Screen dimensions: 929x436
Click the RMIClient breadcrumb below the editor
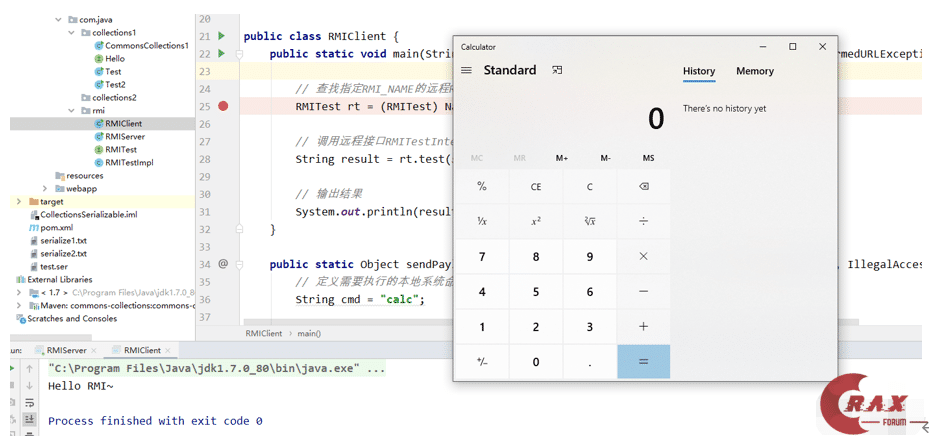click(x=264, y=334)
